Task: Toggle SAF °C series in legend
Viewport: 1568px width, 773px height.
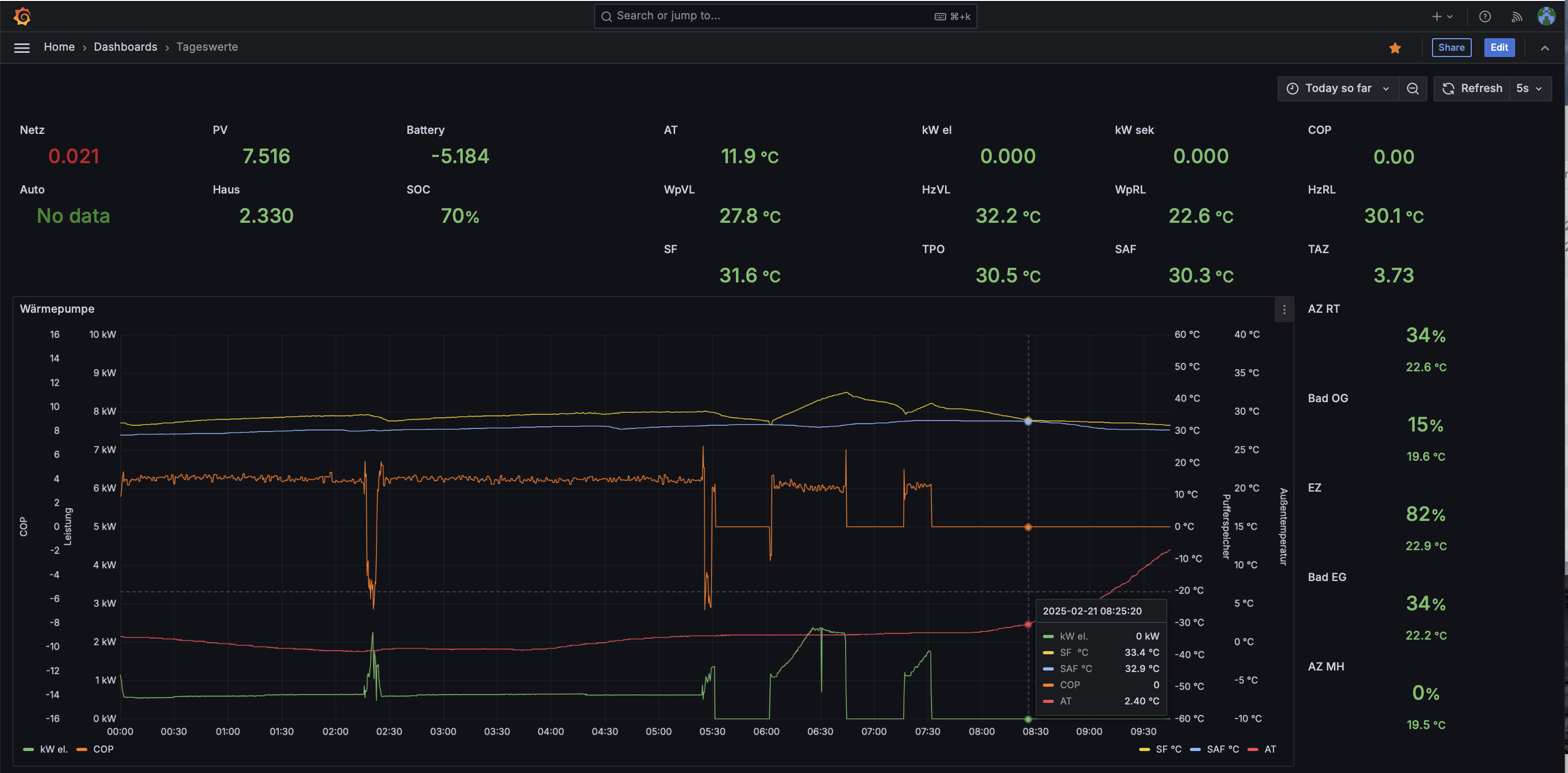Action: click(1222, 749)
